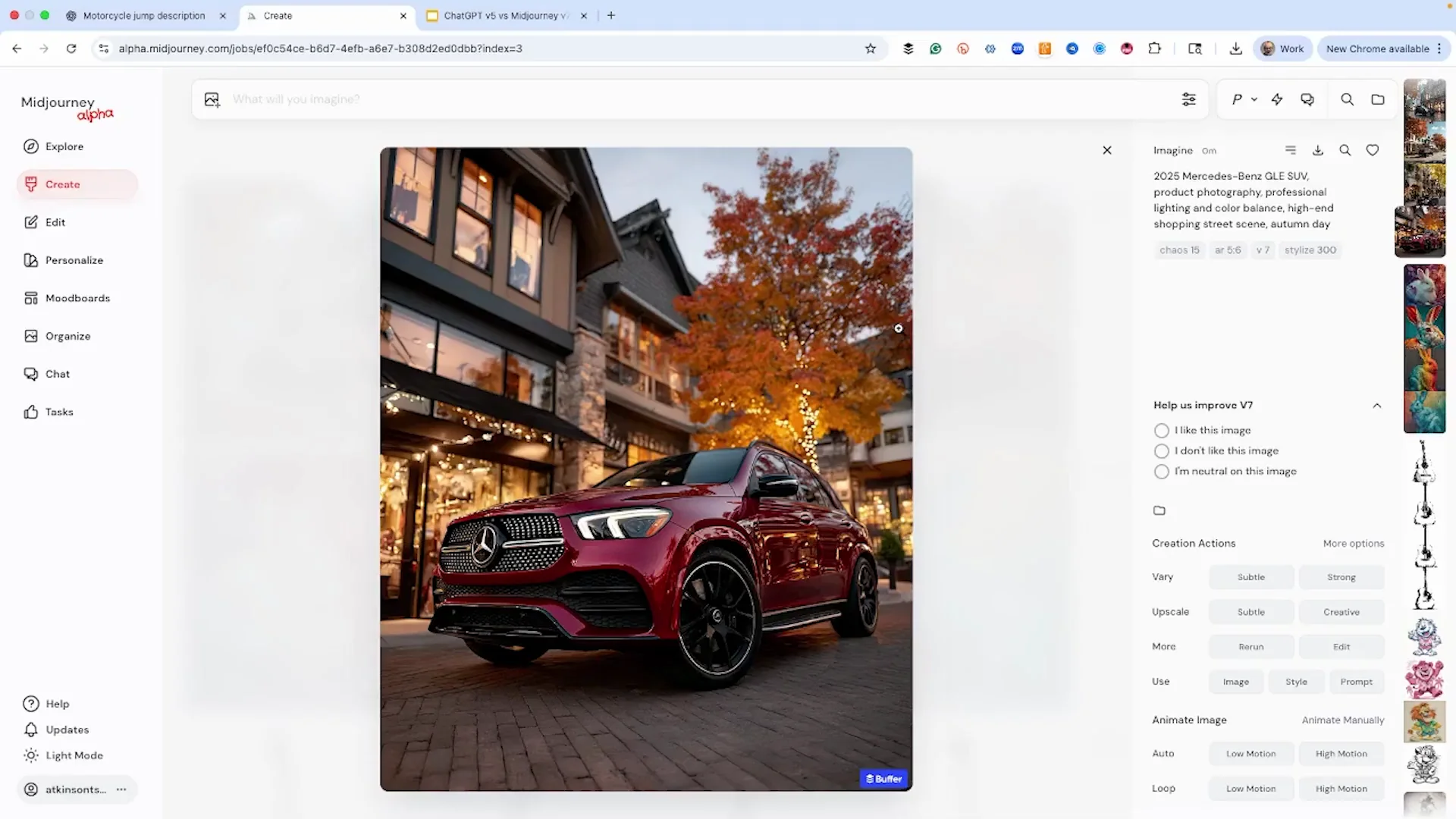Choose 'I don't like this image'

(x=1161, y=451)
